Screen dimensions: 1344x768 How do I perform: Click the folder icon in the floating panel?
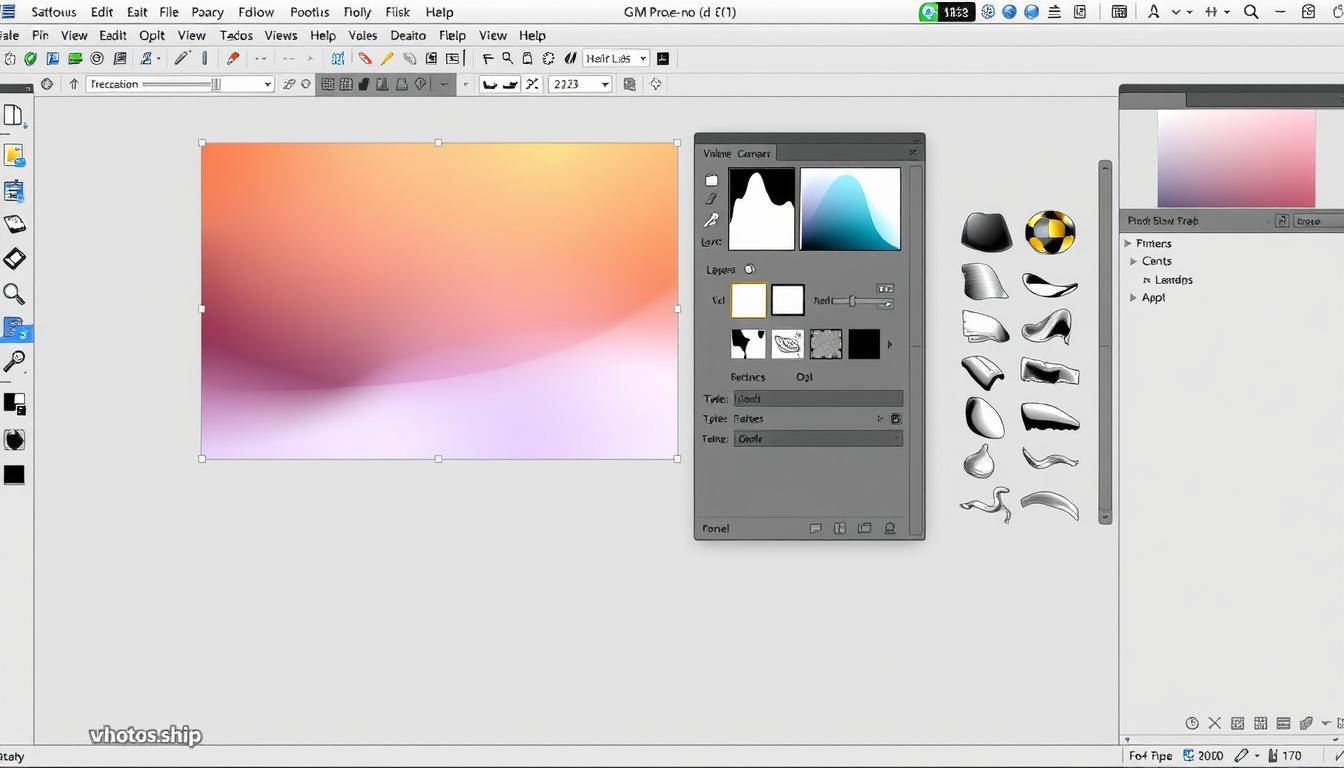(x=711, y=181)
